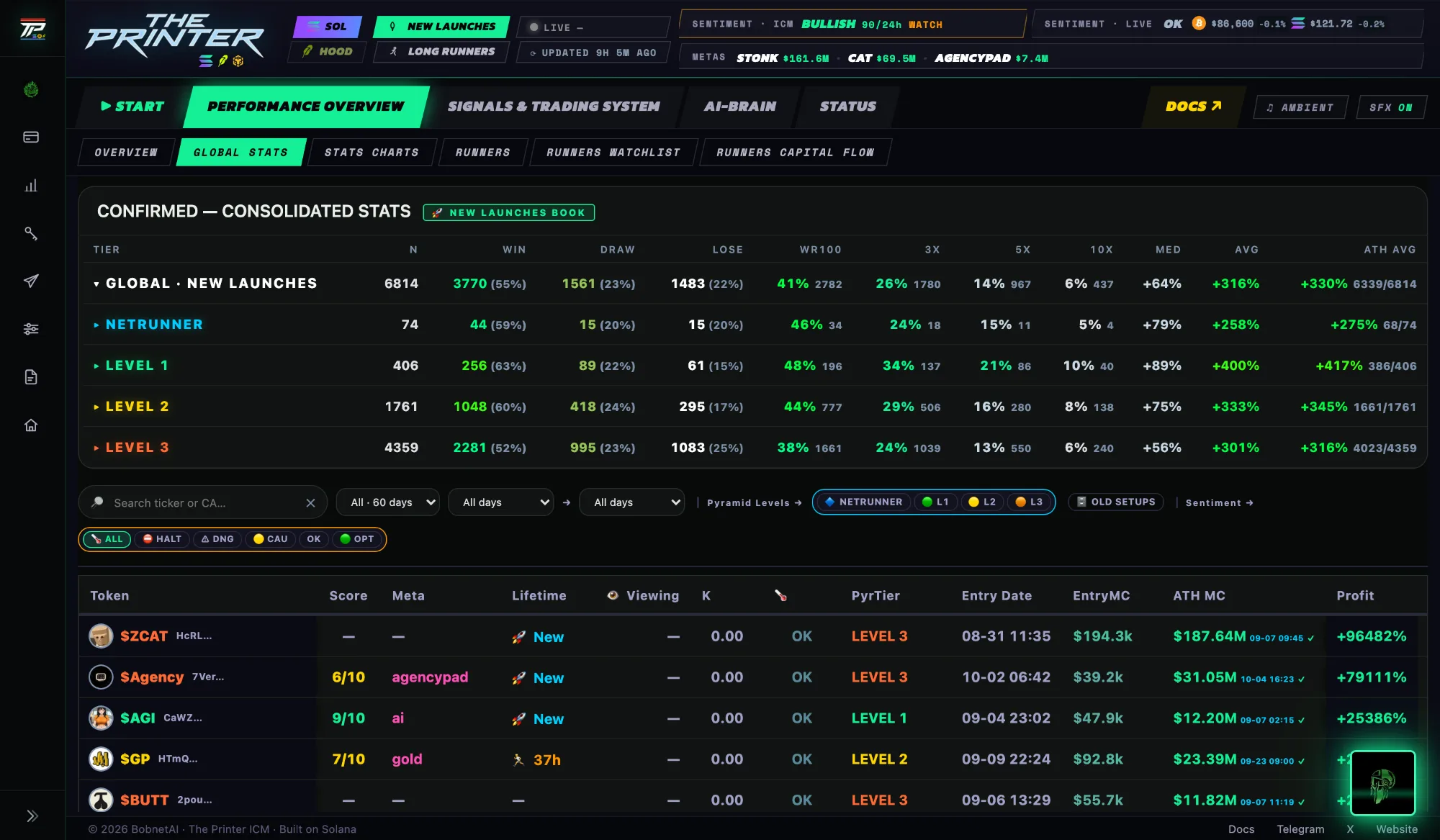Open the home icon in sidebar
The image size is (1440, 840).
(x=31, y=425)
